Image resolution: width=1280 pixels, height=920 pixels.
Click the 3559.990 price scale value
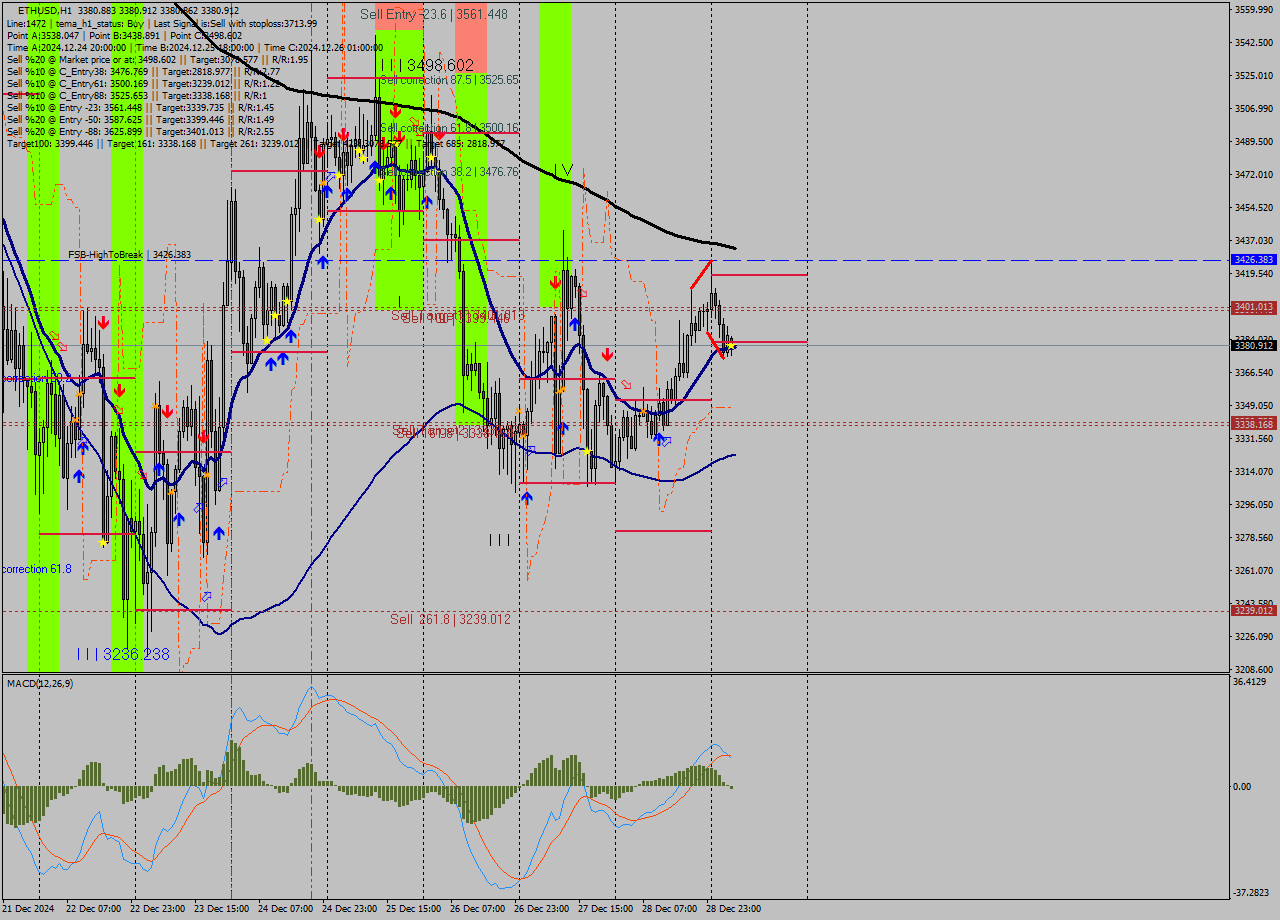click(x=1254, y=10)
